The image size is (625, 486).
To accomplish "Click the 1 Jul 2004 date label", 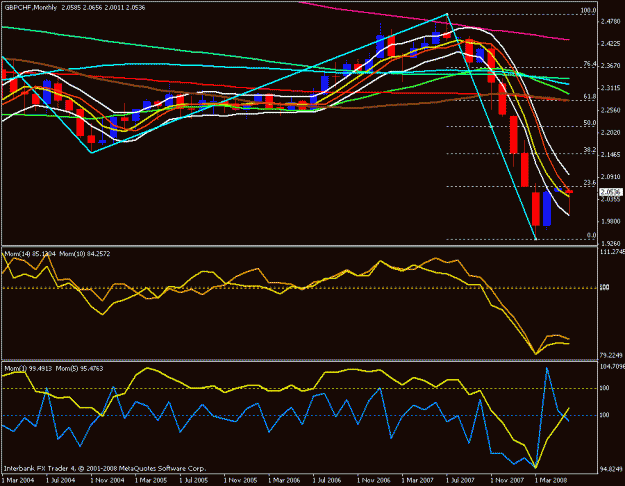I will pyautogui.click(x=61, y=480).
